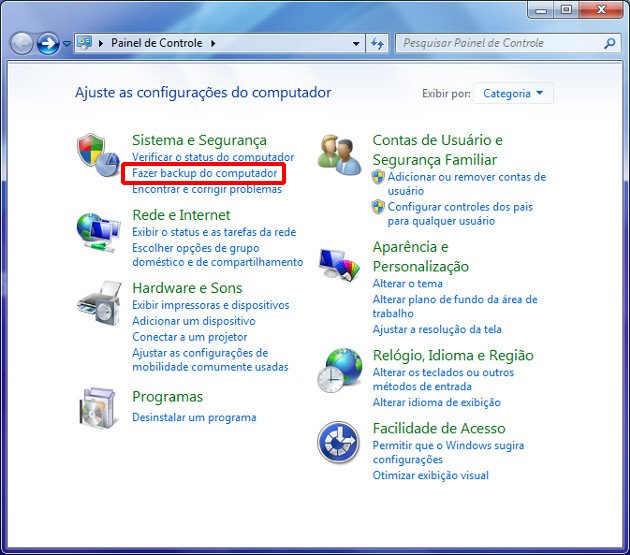This screenshot has width=630, height=555.
Task: Open the Programas disc box icon
Action: 98,408
